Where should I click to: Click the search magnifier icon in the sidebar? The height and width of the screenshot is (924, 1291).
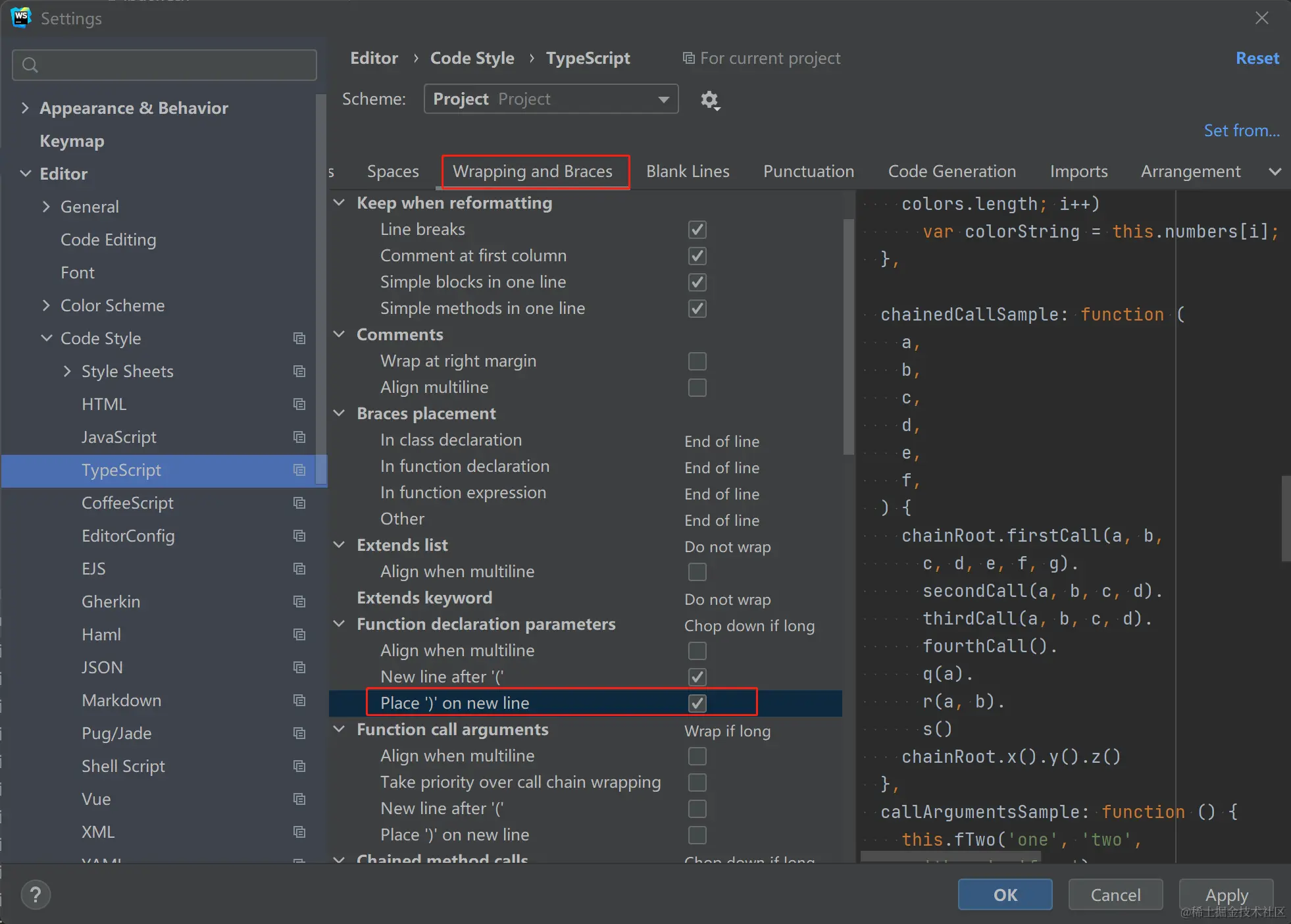click(30, 64)
